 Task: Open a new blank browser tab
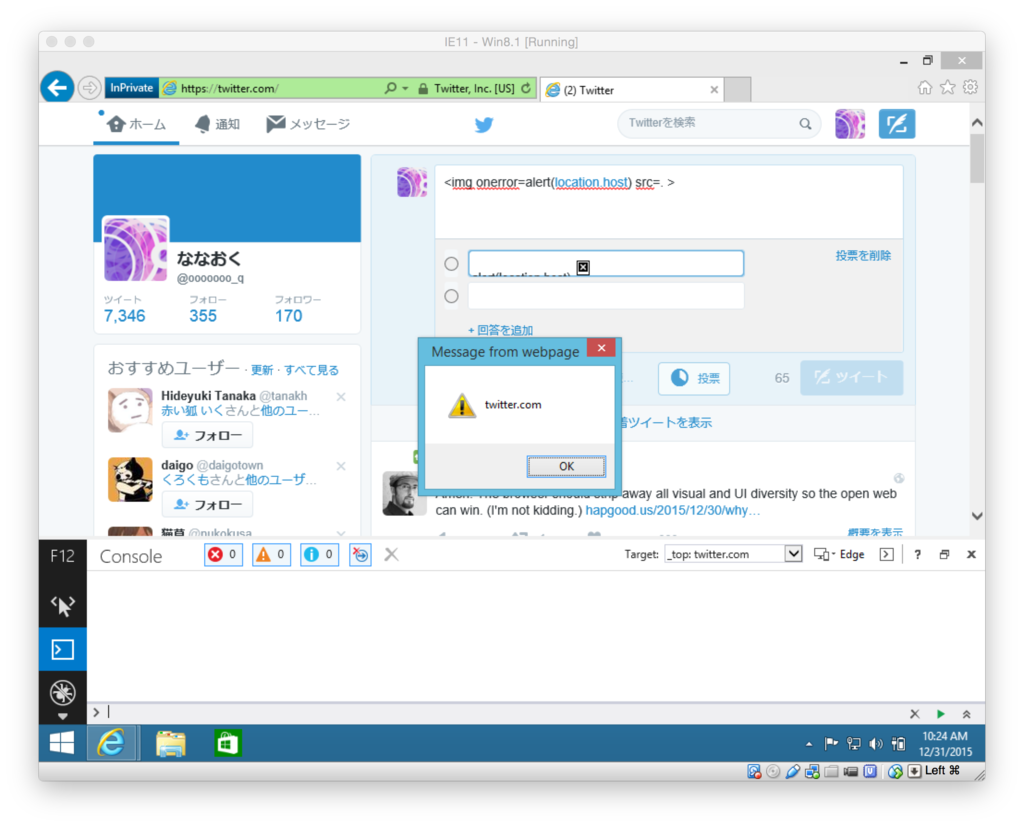737,90
